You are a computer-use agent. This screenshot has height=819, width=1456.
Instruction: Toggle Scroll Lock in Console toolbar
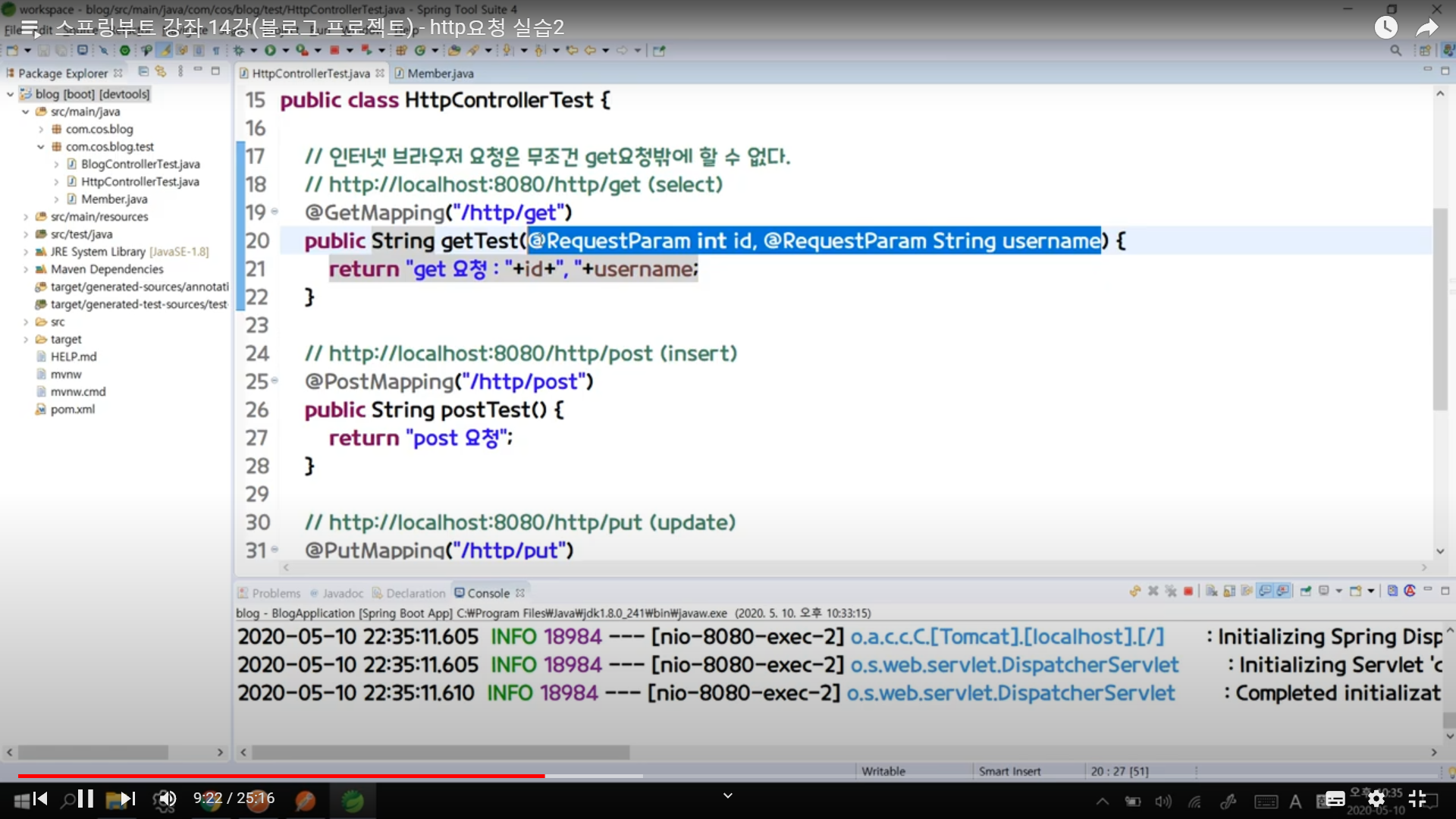point(1229,591)
